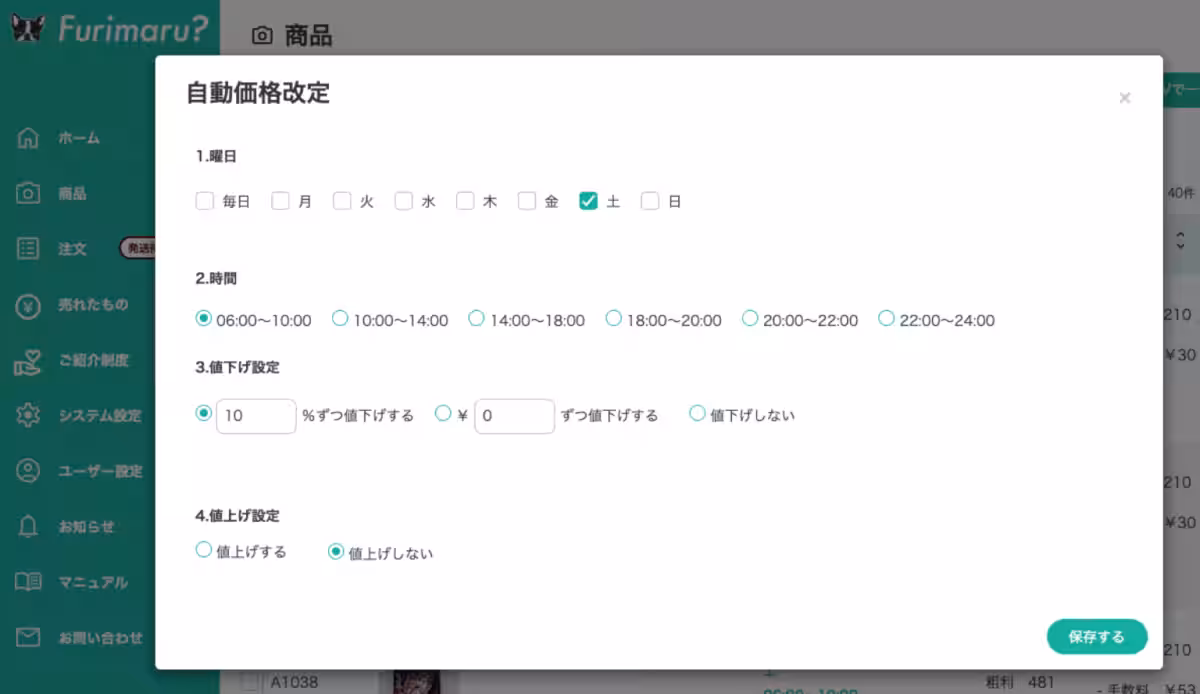Enable the 毎日 checkbox
Image resolution: width=1200 pixels, height=694 pixels.
pyautogui.click(x=205, y=200)
